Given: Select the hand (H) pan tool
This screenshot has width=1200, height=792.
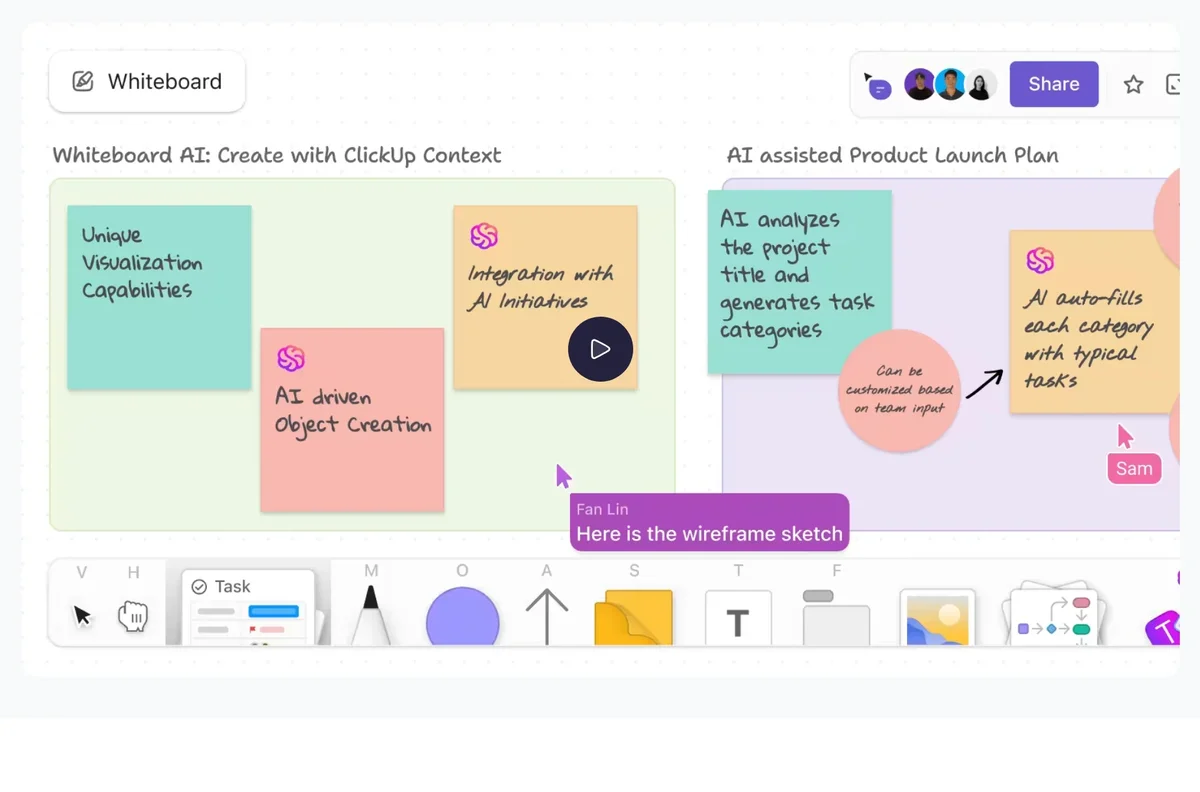Looking at the screenshot, I should click(133, 615).
